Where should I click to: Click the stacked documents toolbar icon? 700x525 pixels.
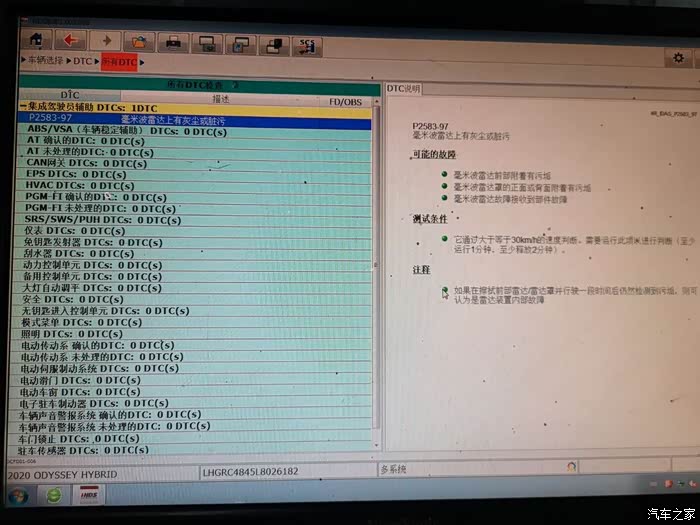[274, 46]
